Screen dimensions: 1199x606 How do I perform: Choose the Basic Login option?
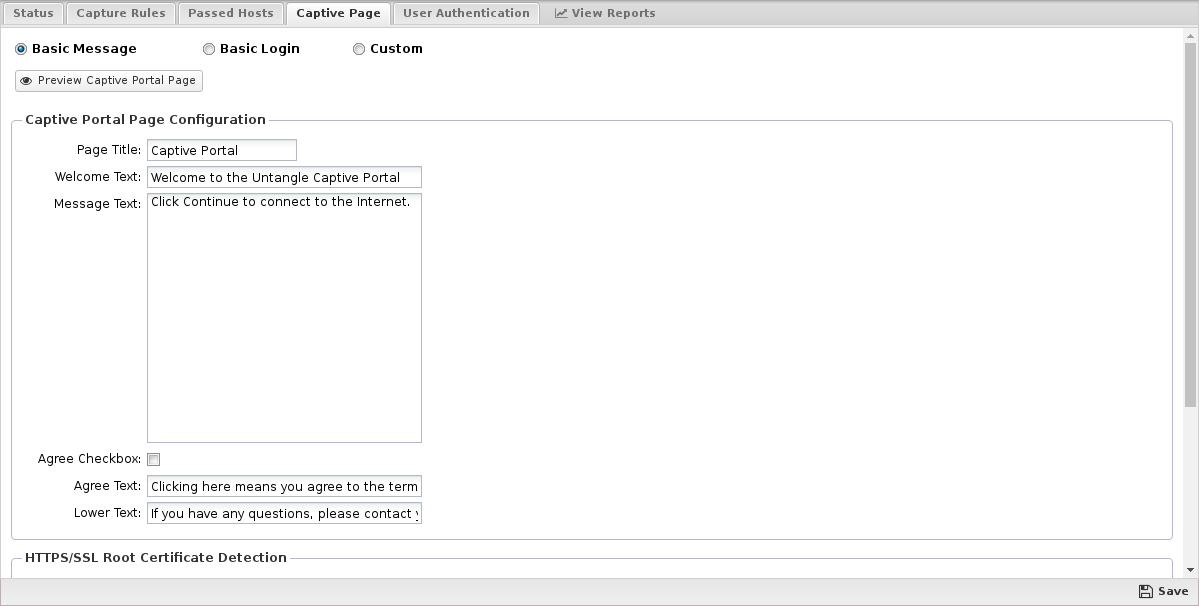click(209, 49)
